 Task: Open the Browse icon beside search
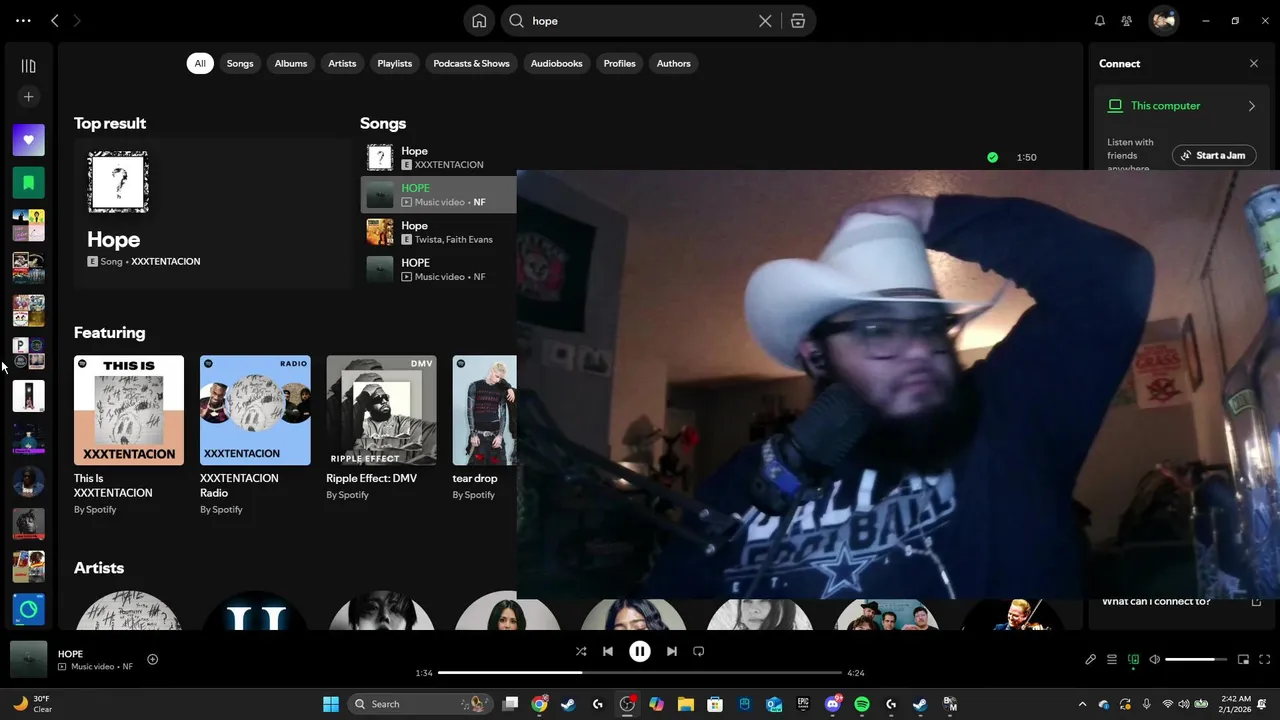pyautogui.click(x=798, y=21)
